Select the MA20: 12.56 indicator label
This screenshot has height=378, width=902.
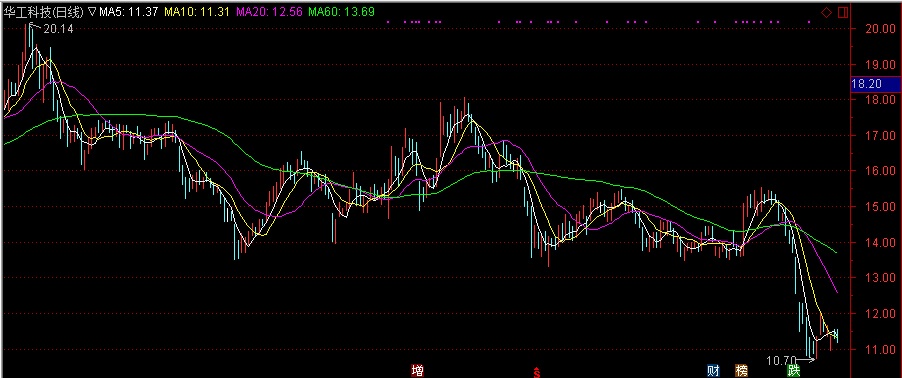pos(269,12)
